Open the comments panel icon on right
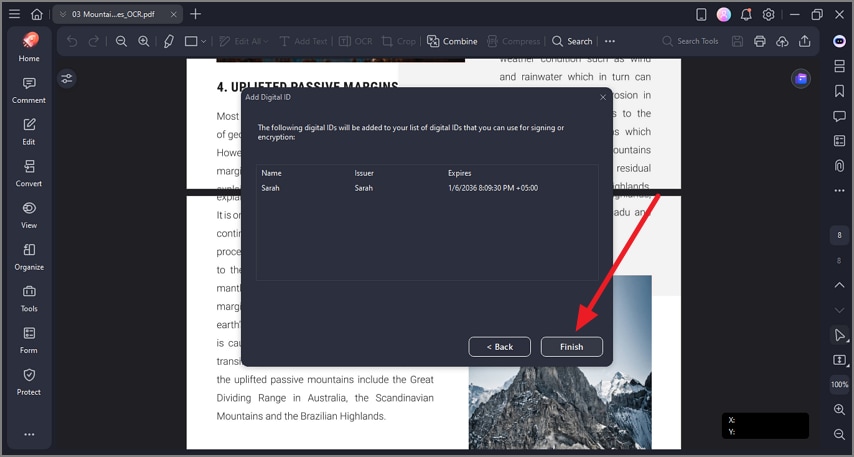This screenshot has height=457, width=854. tap(839, 116)
